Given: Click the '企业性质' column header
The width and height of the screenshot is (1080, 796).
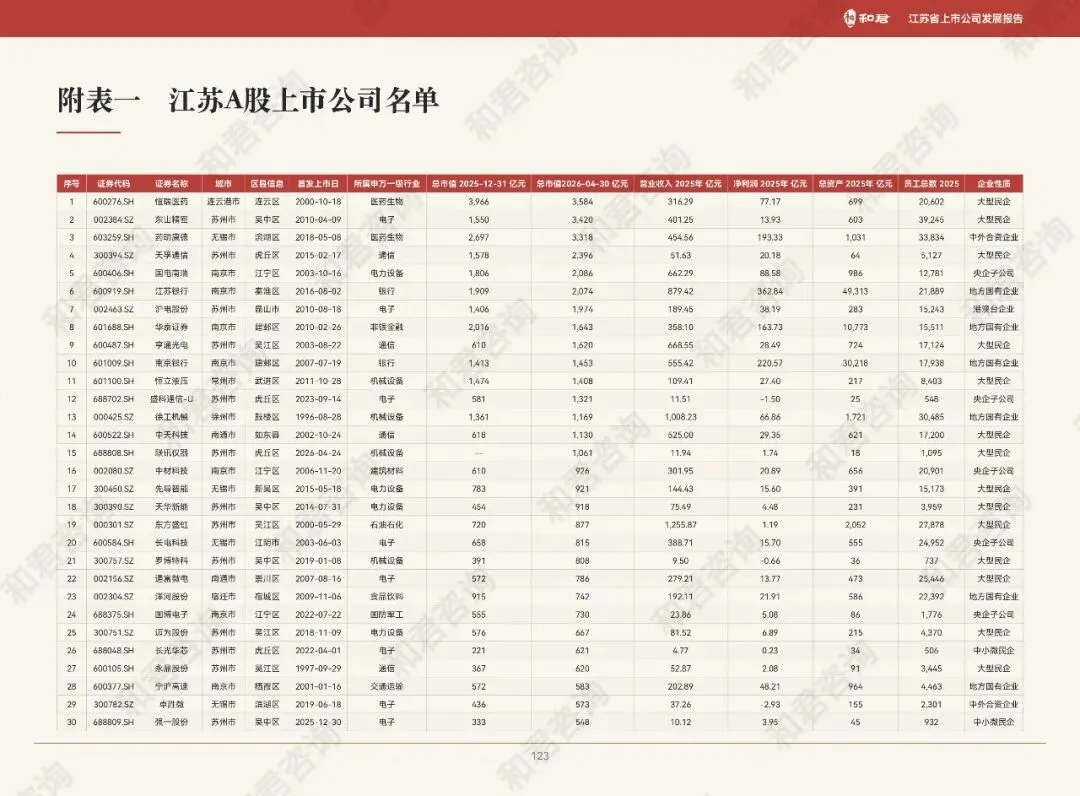Looking at the screenshot, I should point(994,184).
